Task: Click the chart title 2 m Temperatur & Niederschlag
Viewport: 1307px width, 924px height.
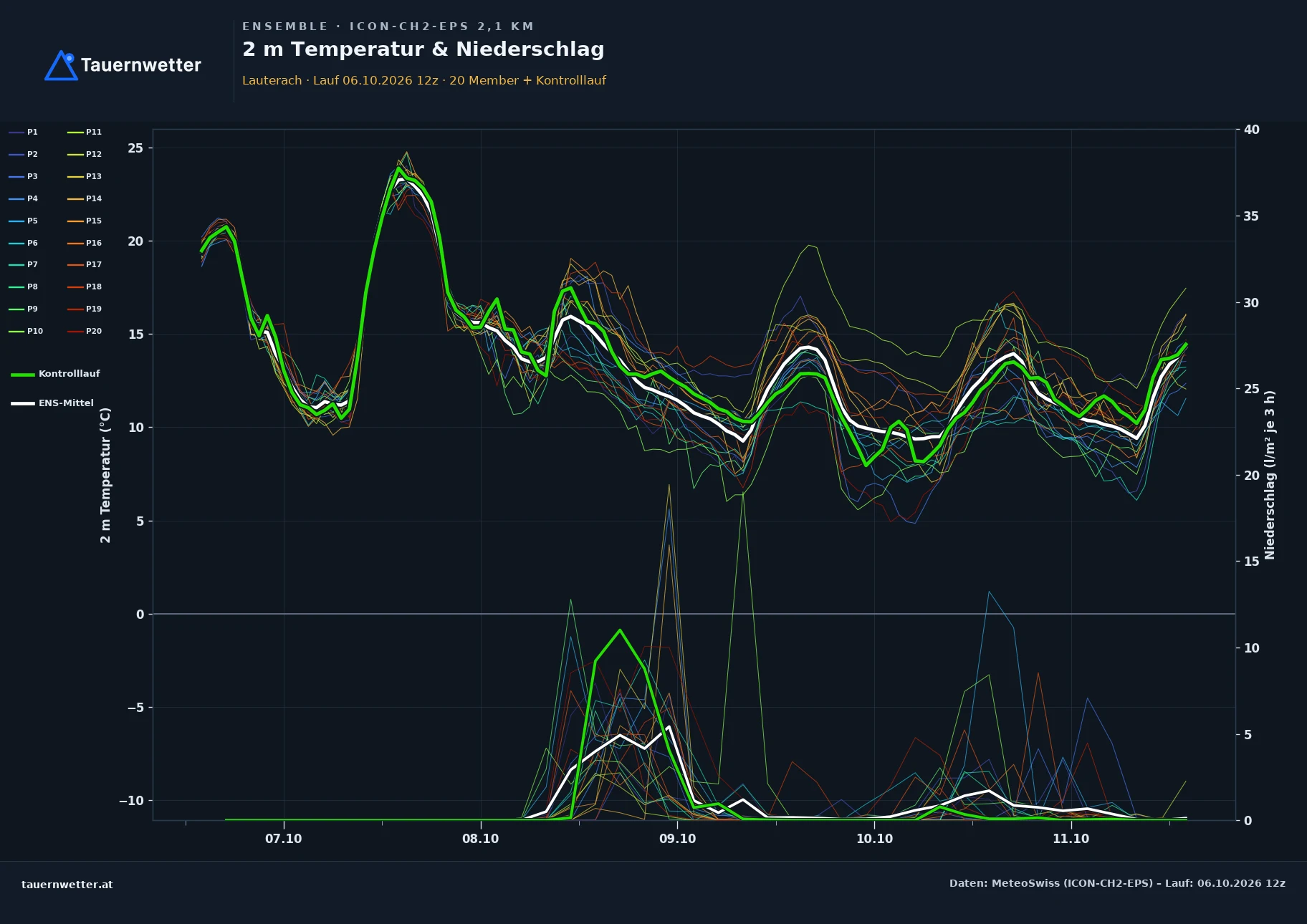Action: pos(423,49)
